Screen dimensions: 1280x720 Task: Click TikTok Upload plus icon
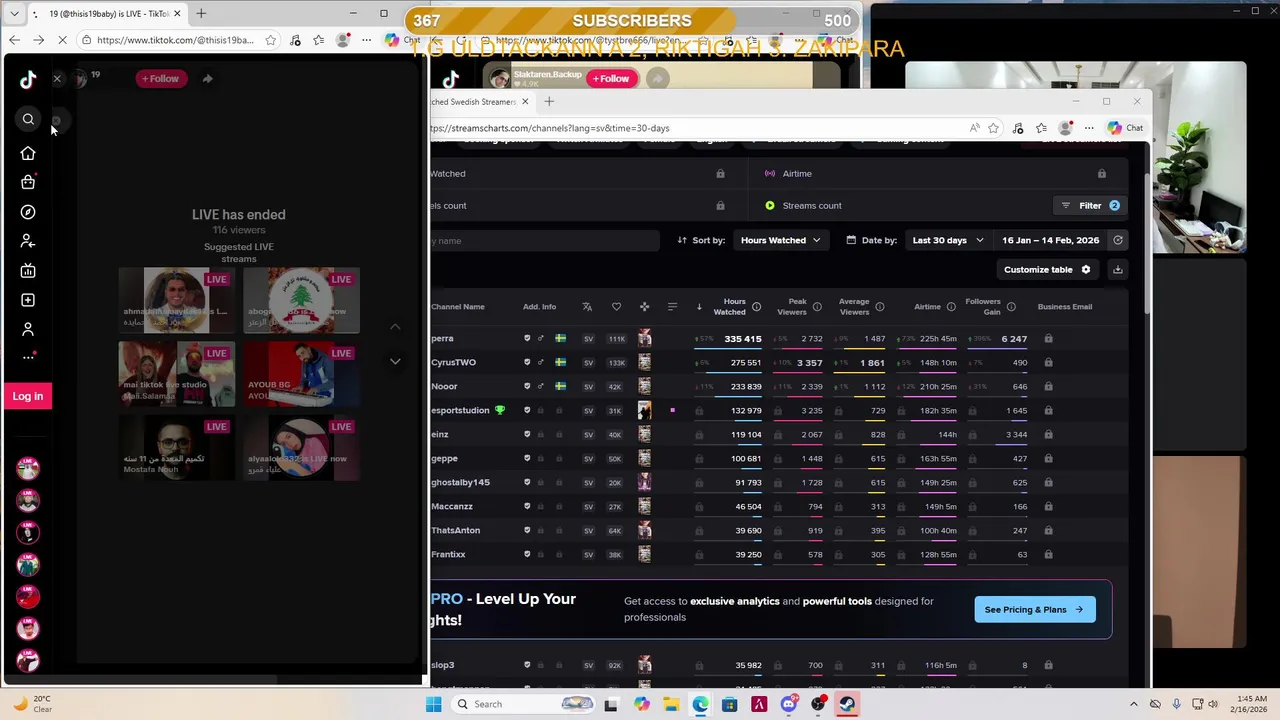[x=28, y=300]
